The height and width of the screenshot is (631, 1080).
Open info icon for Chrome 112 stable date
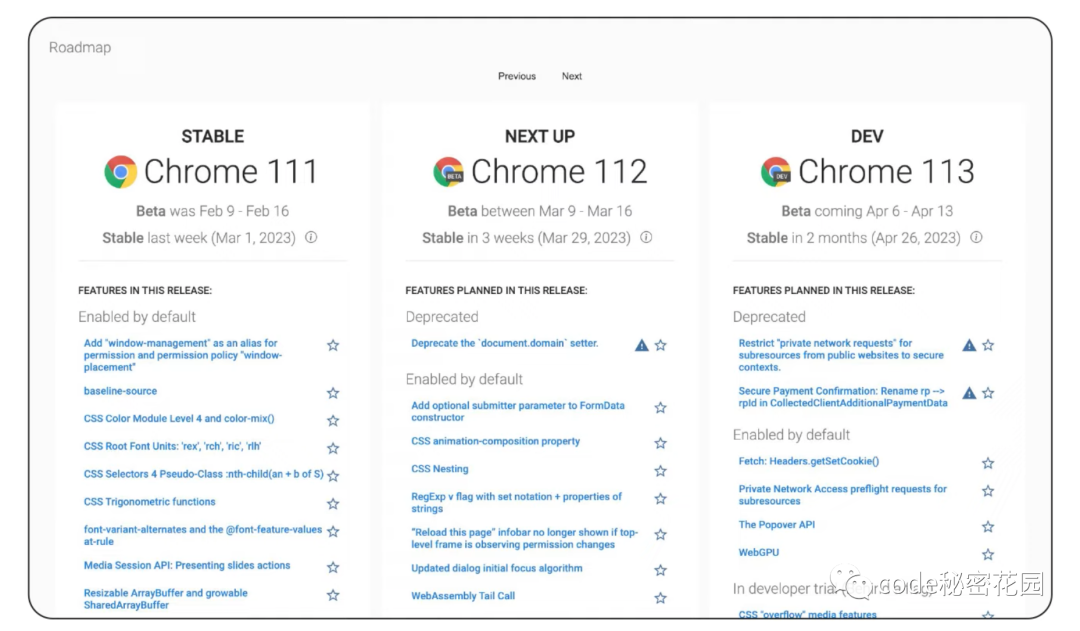coord(646,237)
